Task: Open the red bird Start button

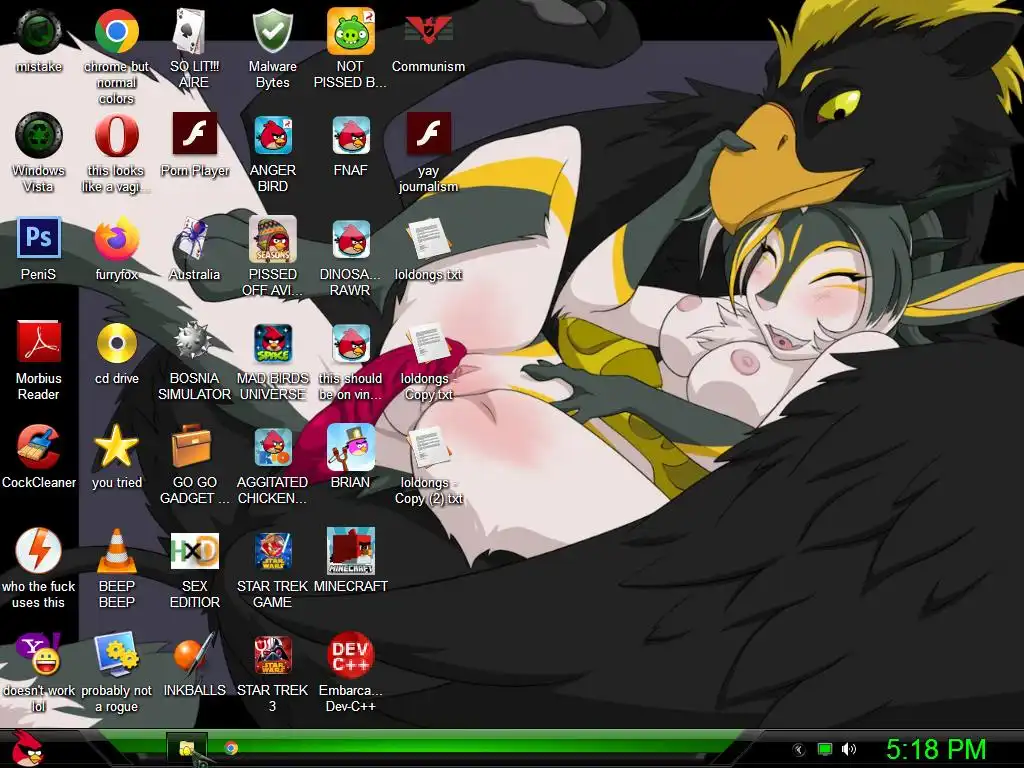Action: point(27,748)
